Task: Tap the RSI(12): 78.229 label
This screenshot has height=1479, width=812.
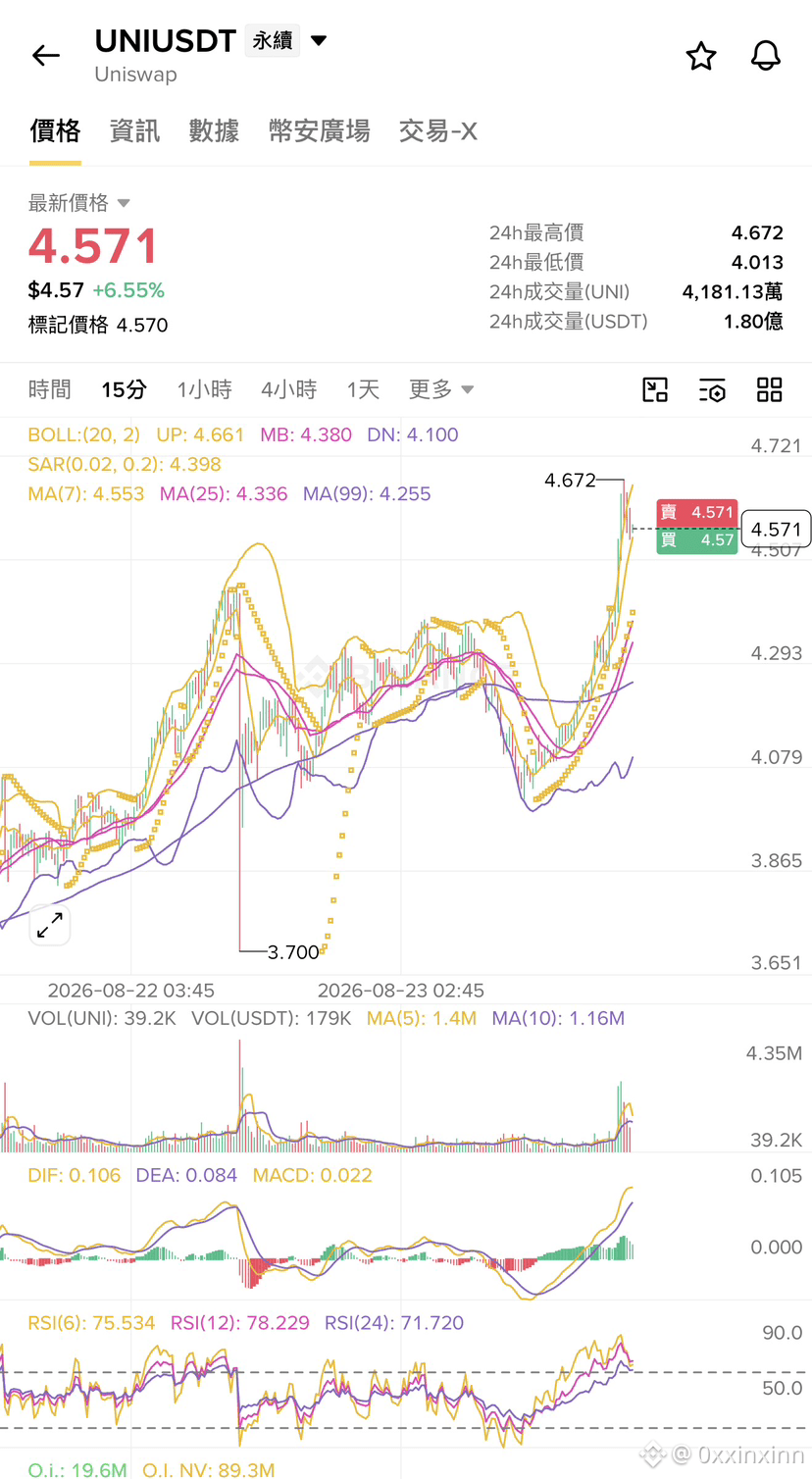Action: point(240,1322)
